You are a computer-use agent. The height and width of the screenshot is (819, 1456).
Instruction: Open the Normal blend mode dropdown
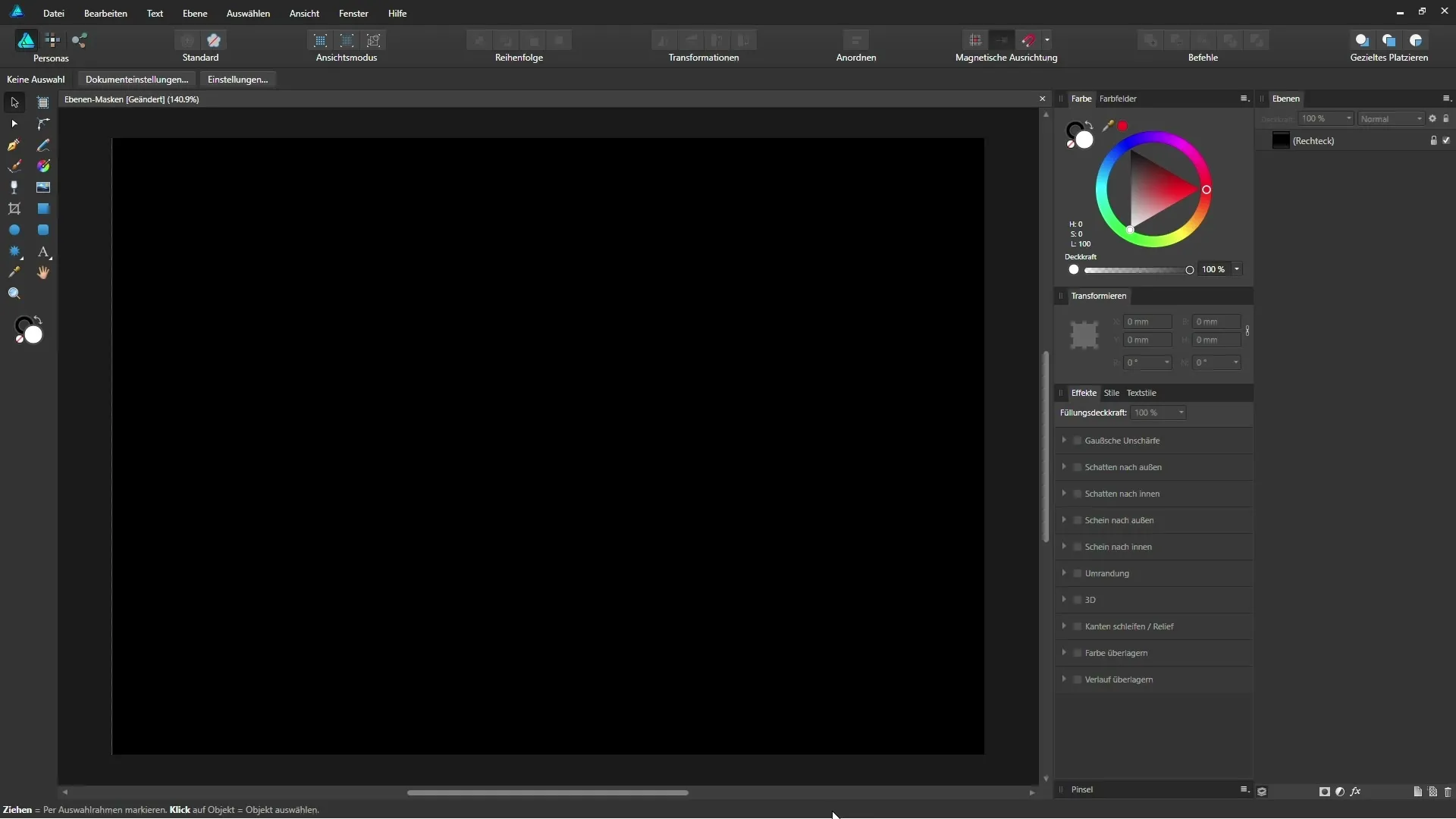(x=1391, y=119)
